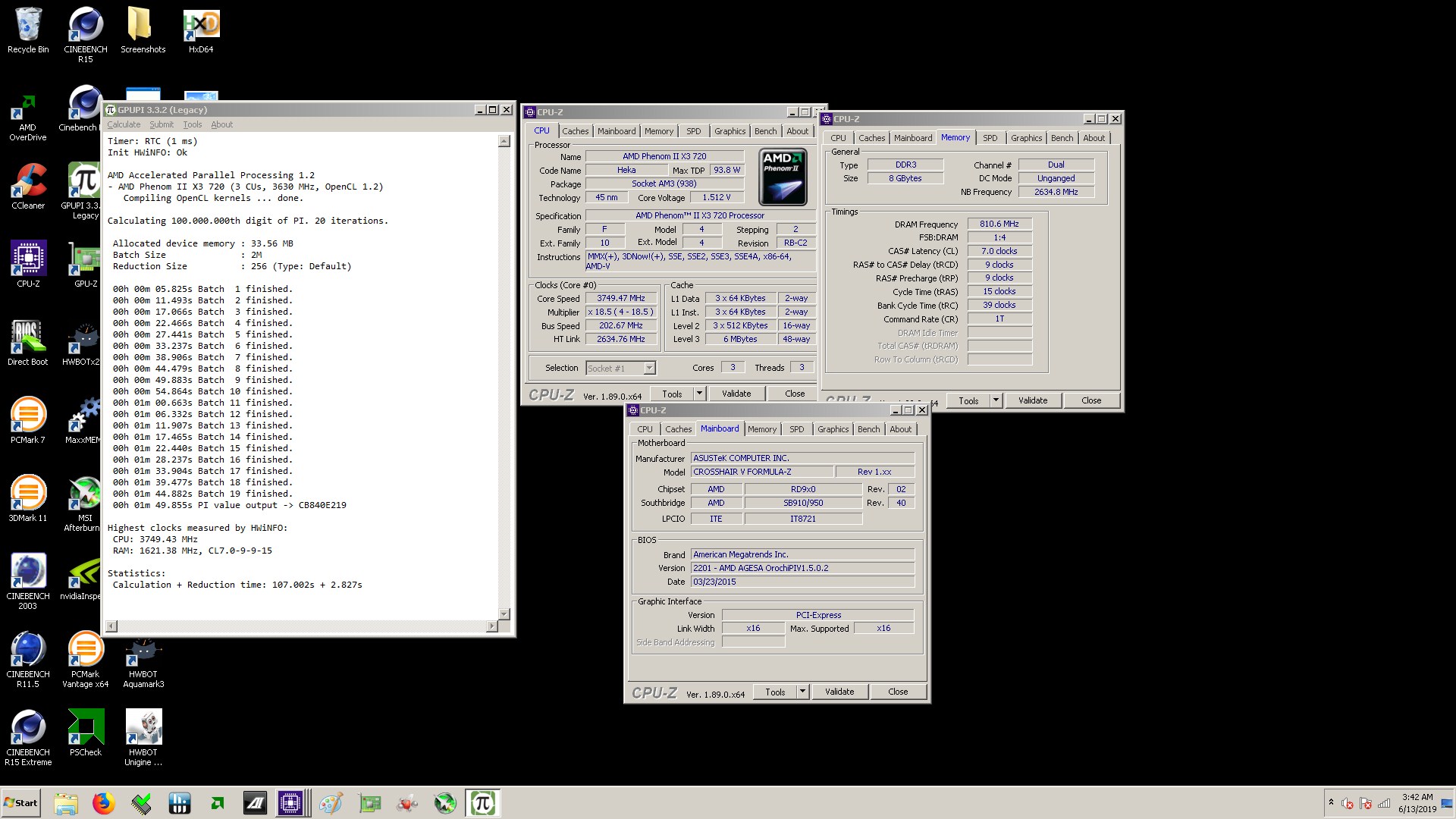
Task: Launch HWBOT Aquamark3 desktop shortcut
Action: click(143, 664)
